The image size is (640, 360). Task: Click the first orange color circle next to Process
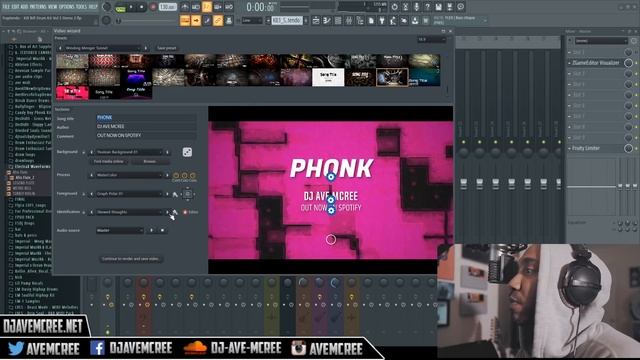(x=176, y=176)
